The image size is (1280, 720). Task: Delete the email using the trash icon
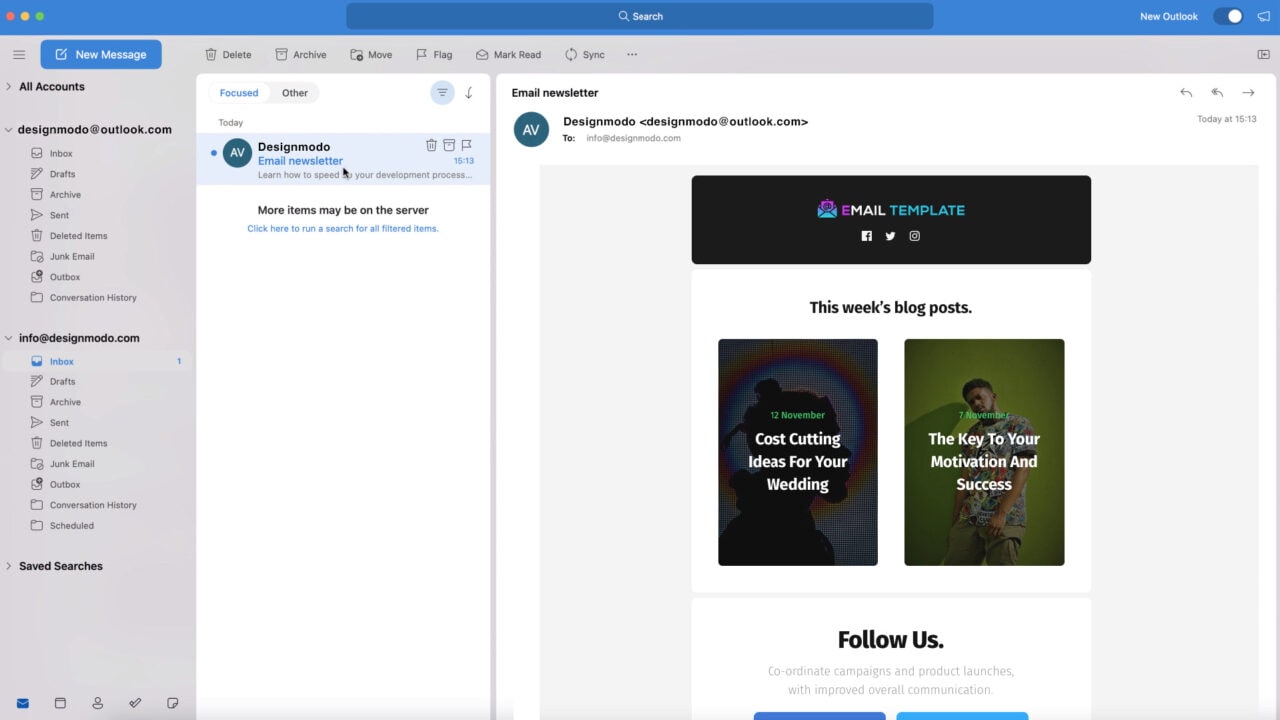[431, 145]
